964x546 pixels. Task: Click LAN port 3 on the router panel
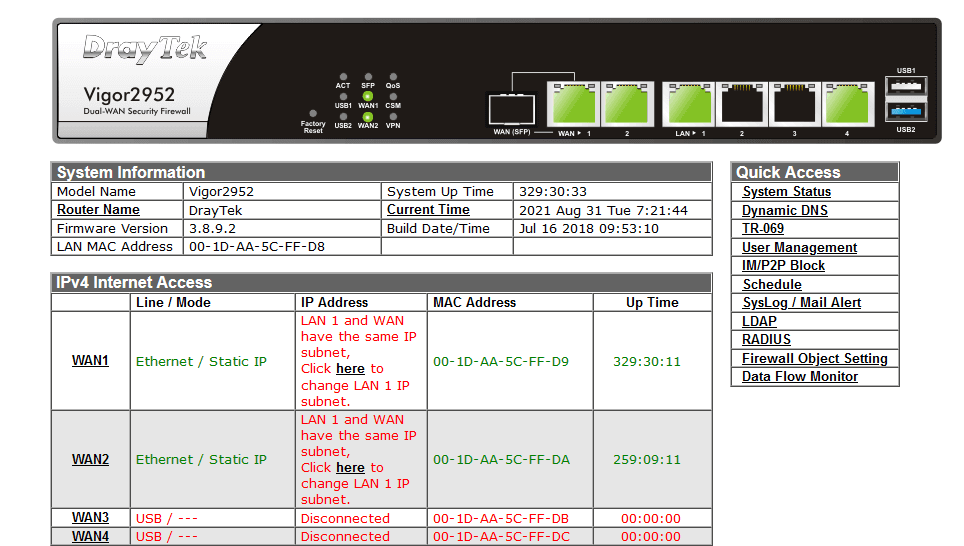click(794, 104)
